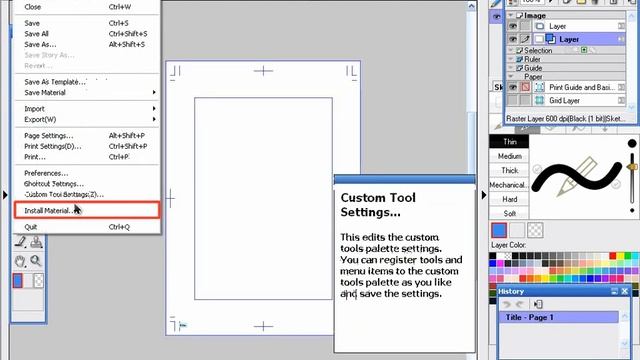This screenshot has height=360, width=640.
Task: Open properties button of the Print Guide row
Action: (x=621, y=87)
